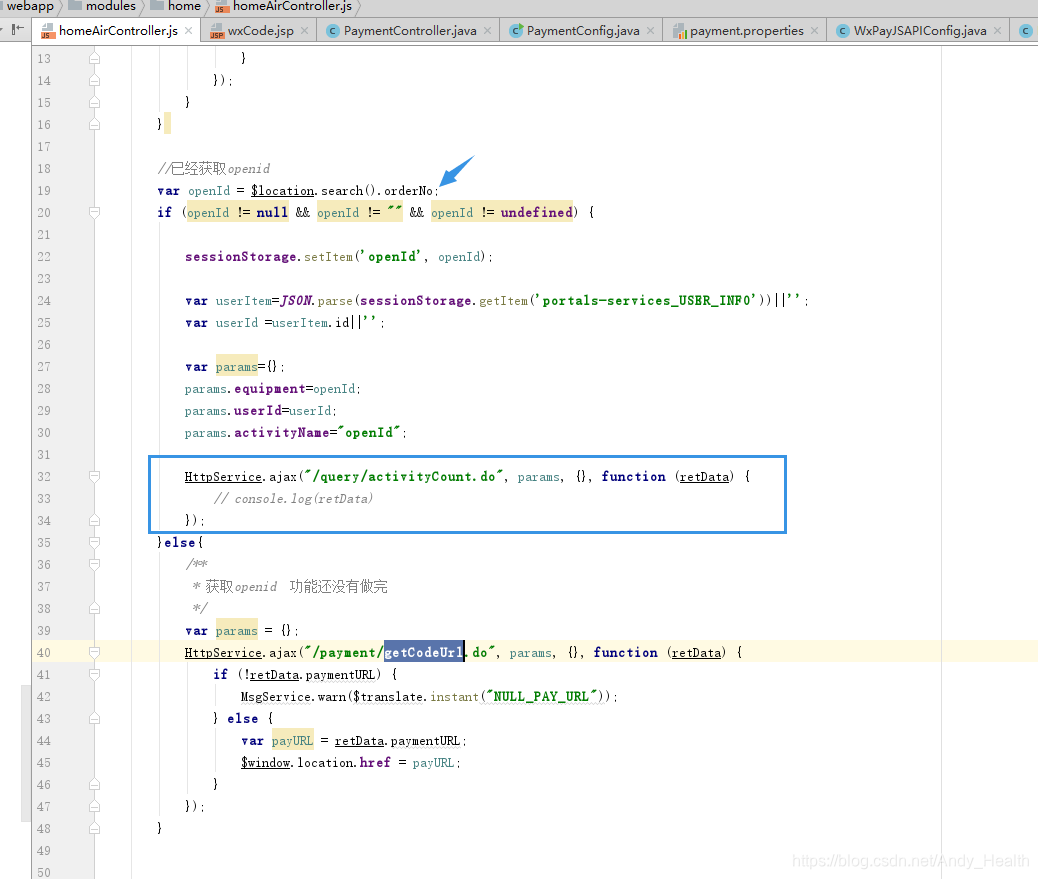The height and width of the screenshot is (879, 1038).
Task: Click retData.paymentURL on line 41
Action: pyautogui.click(x=312, y=674)
